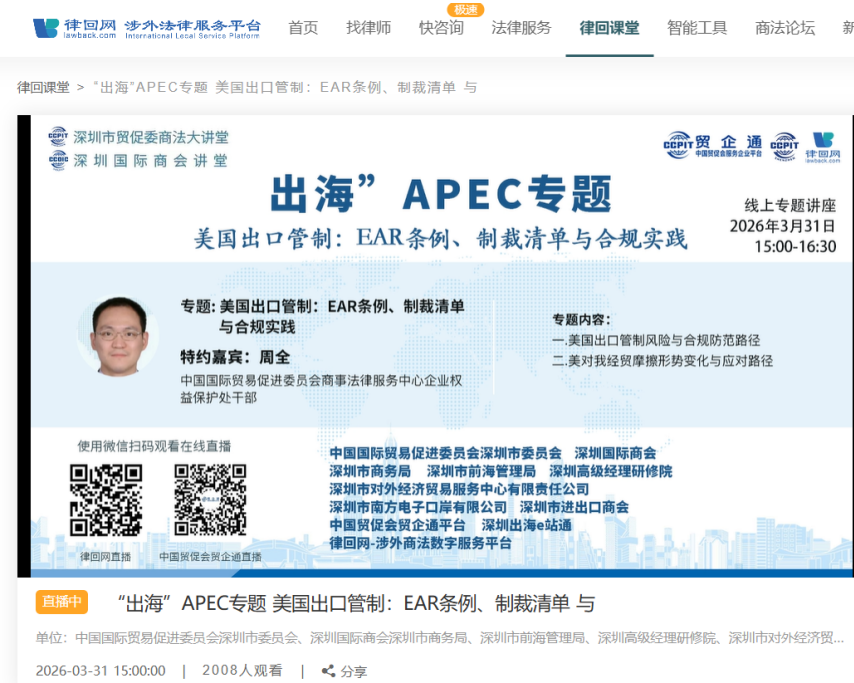Go to 找律师 in the navigation

pos(369,28)
